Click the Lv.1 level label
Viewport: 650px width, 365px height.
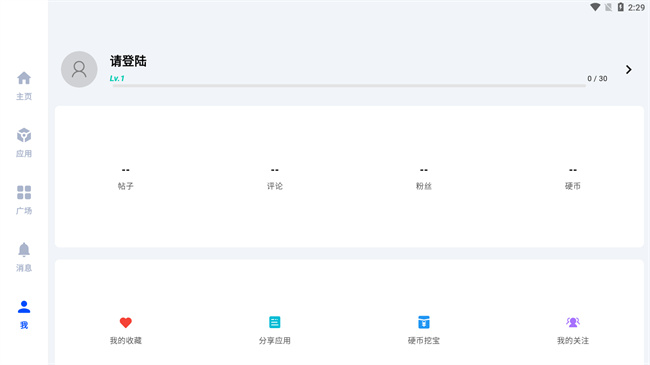[117, 78]
